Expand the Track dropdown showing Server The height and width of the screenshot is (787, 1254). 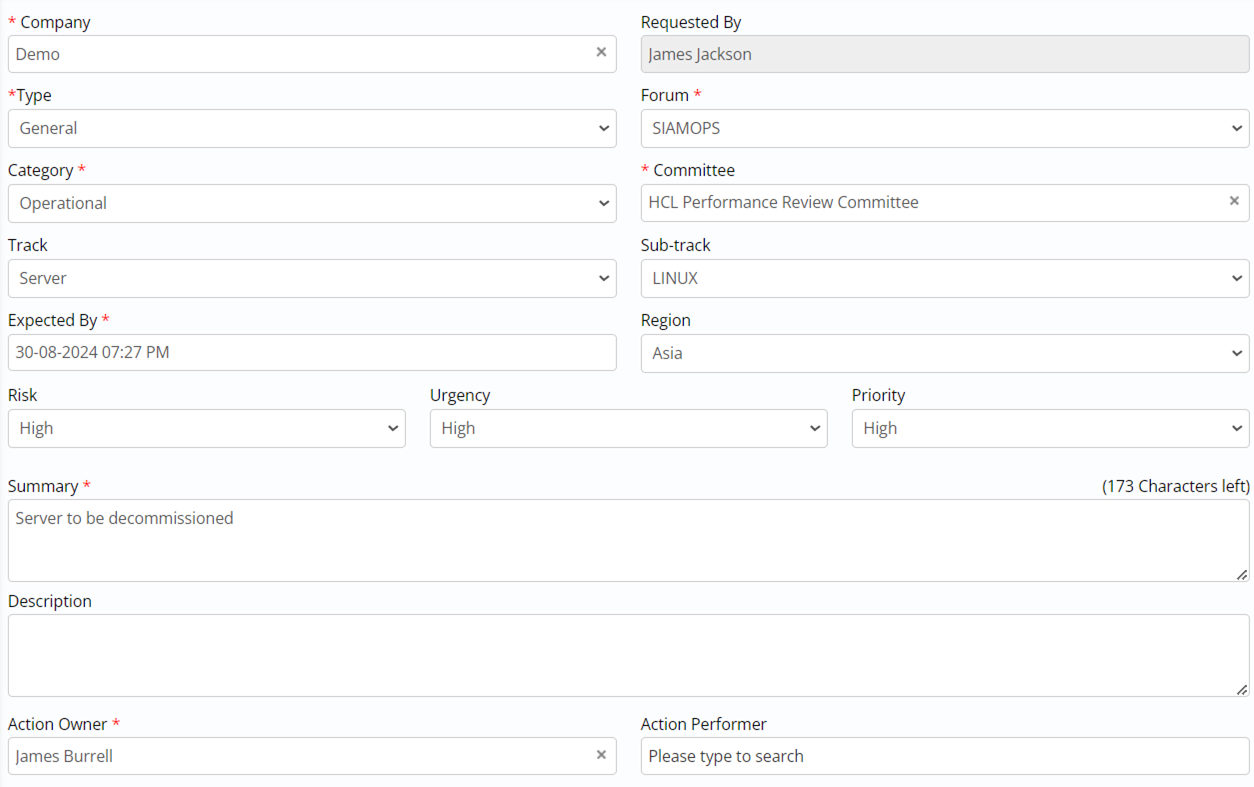coord(312,278)
